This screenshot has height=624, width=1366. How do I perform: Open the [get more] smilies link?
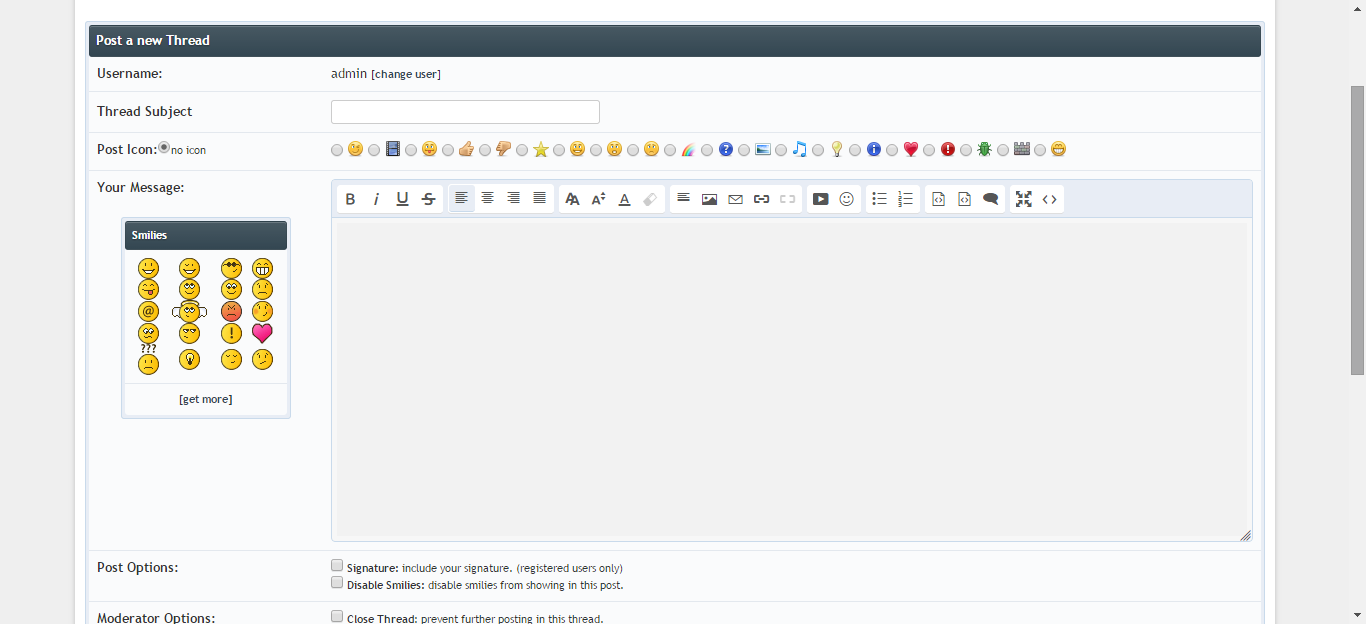click(206, 399)
